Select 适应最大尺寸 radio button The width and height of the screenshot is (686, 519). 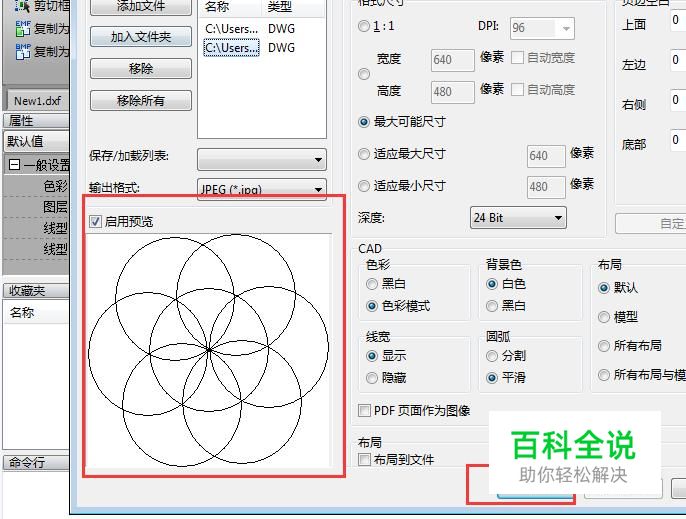tap(364, 154)
